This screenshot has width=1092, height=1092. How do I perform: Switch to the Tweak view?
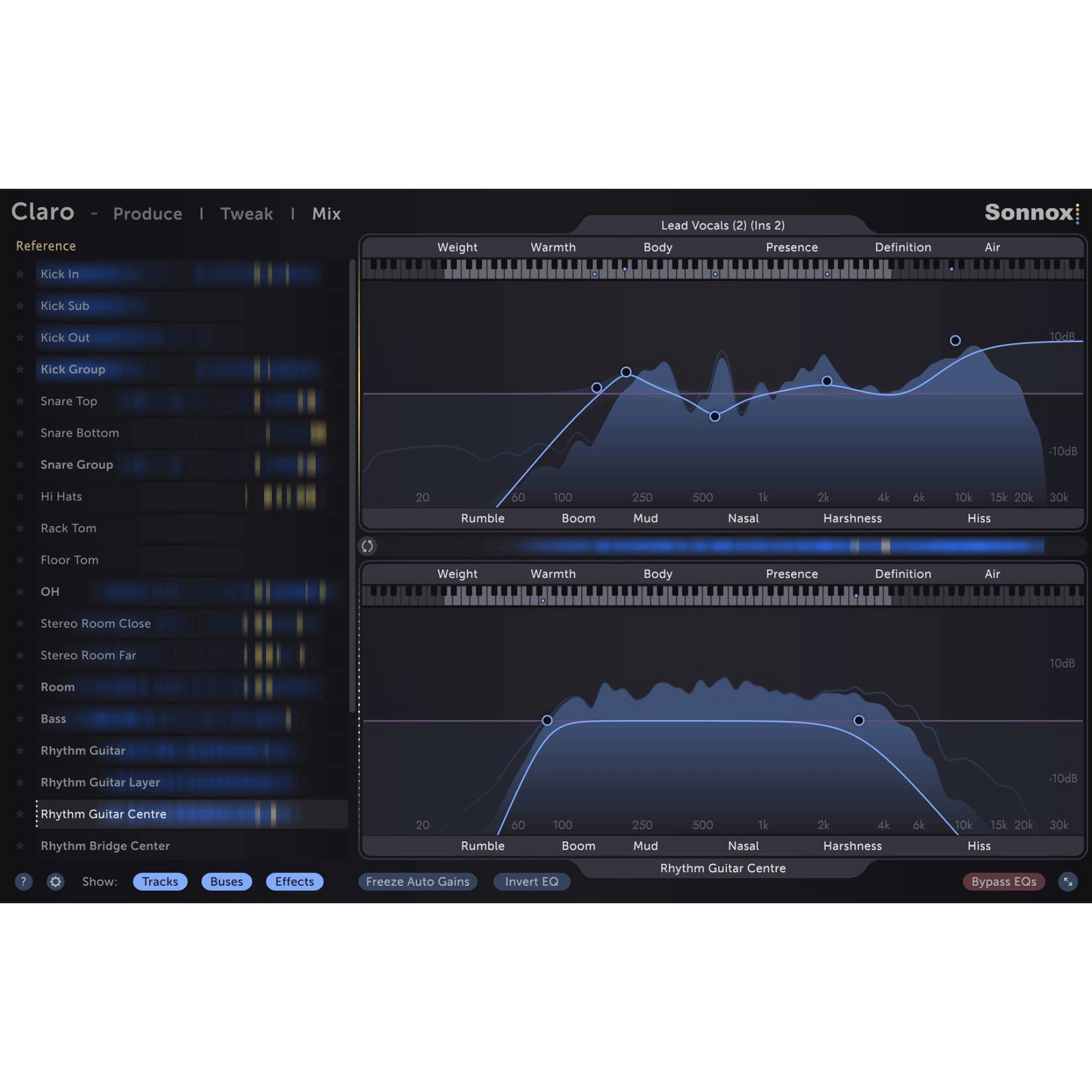tap(246, 214)
